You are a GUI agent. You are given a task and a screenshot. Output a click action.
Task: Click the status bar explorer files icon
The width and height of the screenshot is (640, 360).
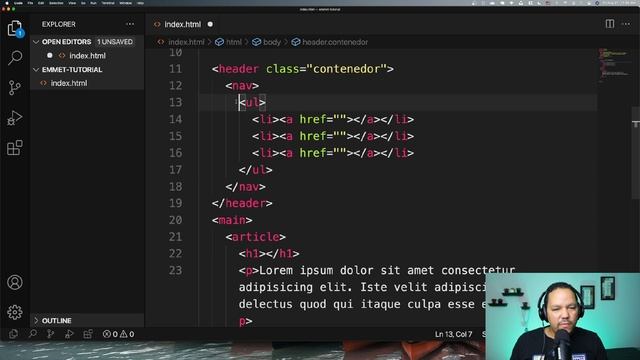click(x=13, y=334)
